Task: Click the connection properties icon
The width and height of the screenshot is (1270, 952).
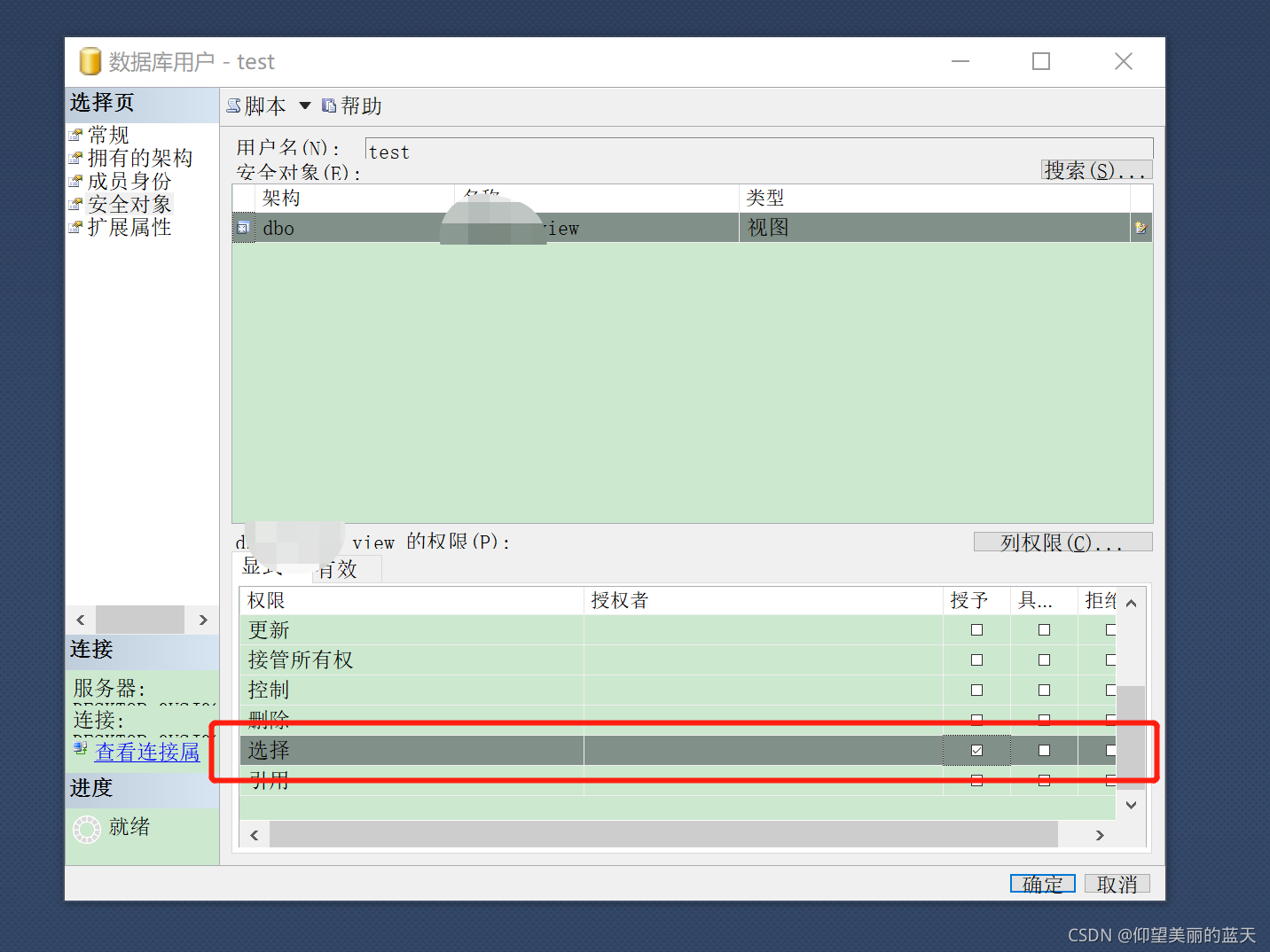Action: [80, 750]
